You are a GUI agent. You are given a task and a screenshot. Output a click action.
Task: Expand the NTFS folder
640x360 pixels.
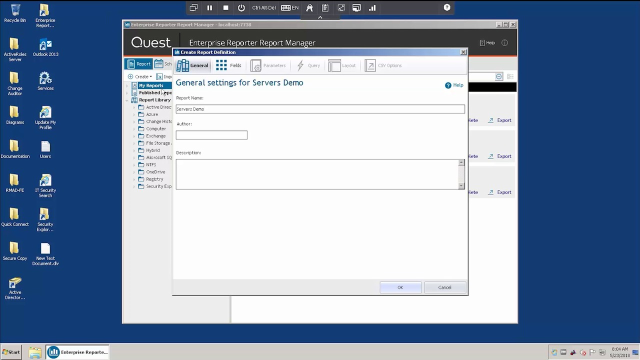click(x=134, y=165)
